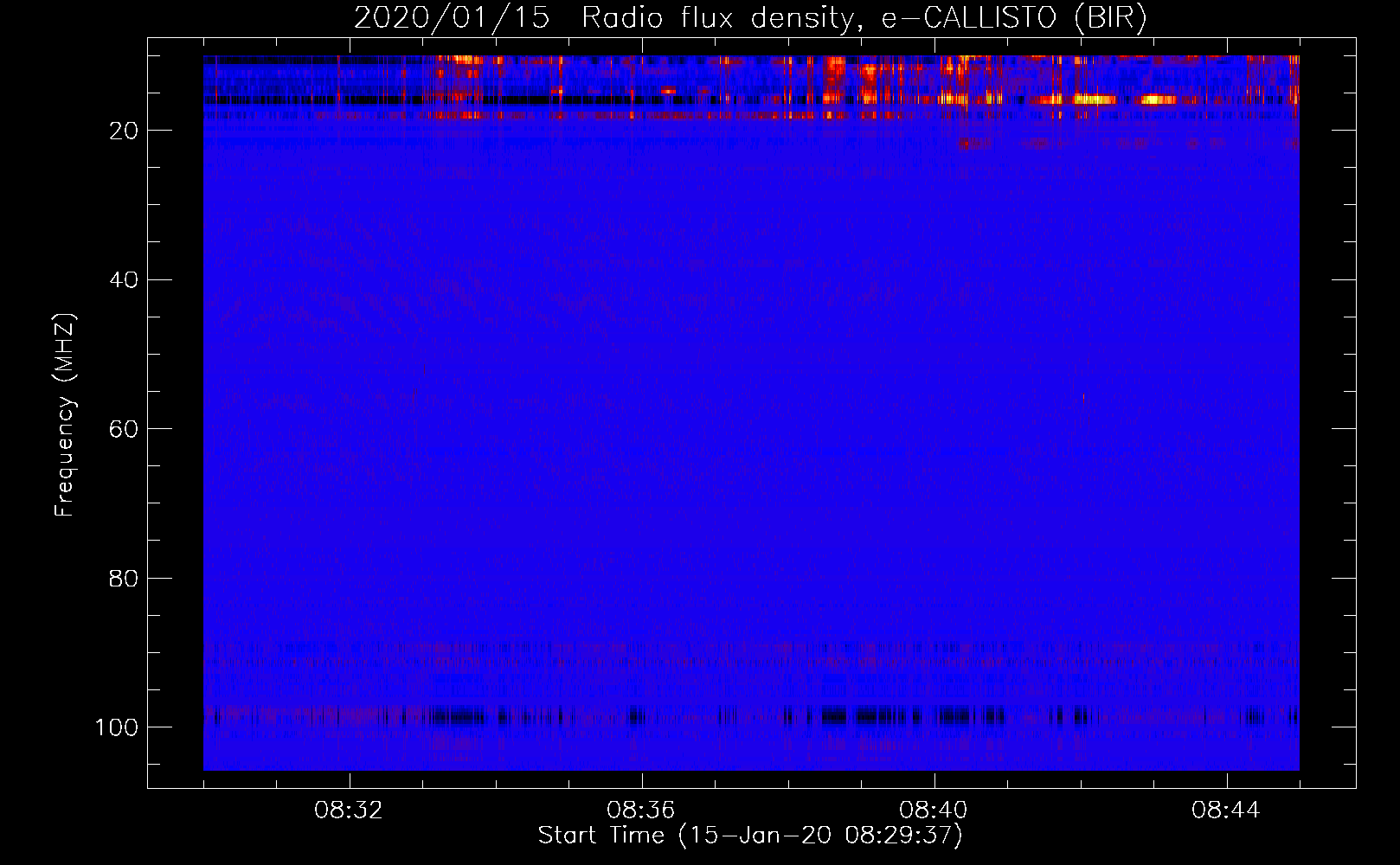Click the 80 MHz frequency tick label
This screenshot has width=1400, height=865.
click(x=124, y=578)
